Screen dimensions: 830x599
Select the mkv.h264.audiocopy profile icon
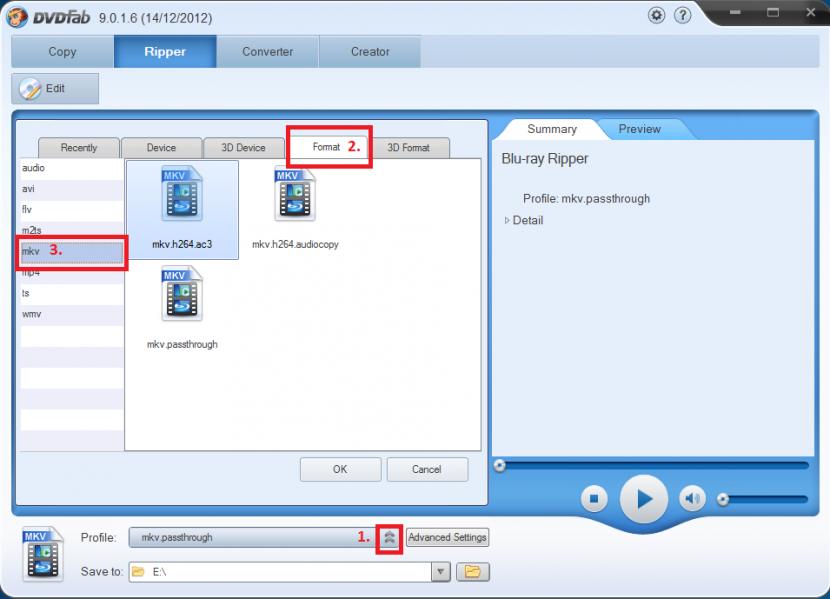(295, 193)
